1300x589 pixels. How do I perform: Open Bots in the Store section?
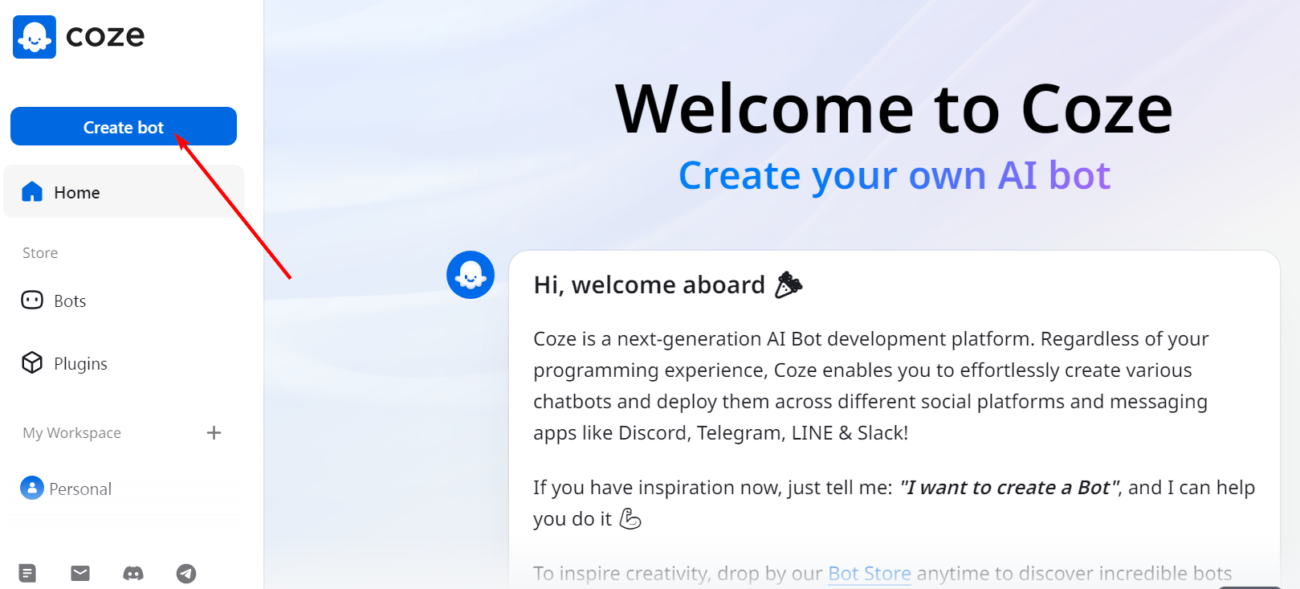(x=70, y=301)
